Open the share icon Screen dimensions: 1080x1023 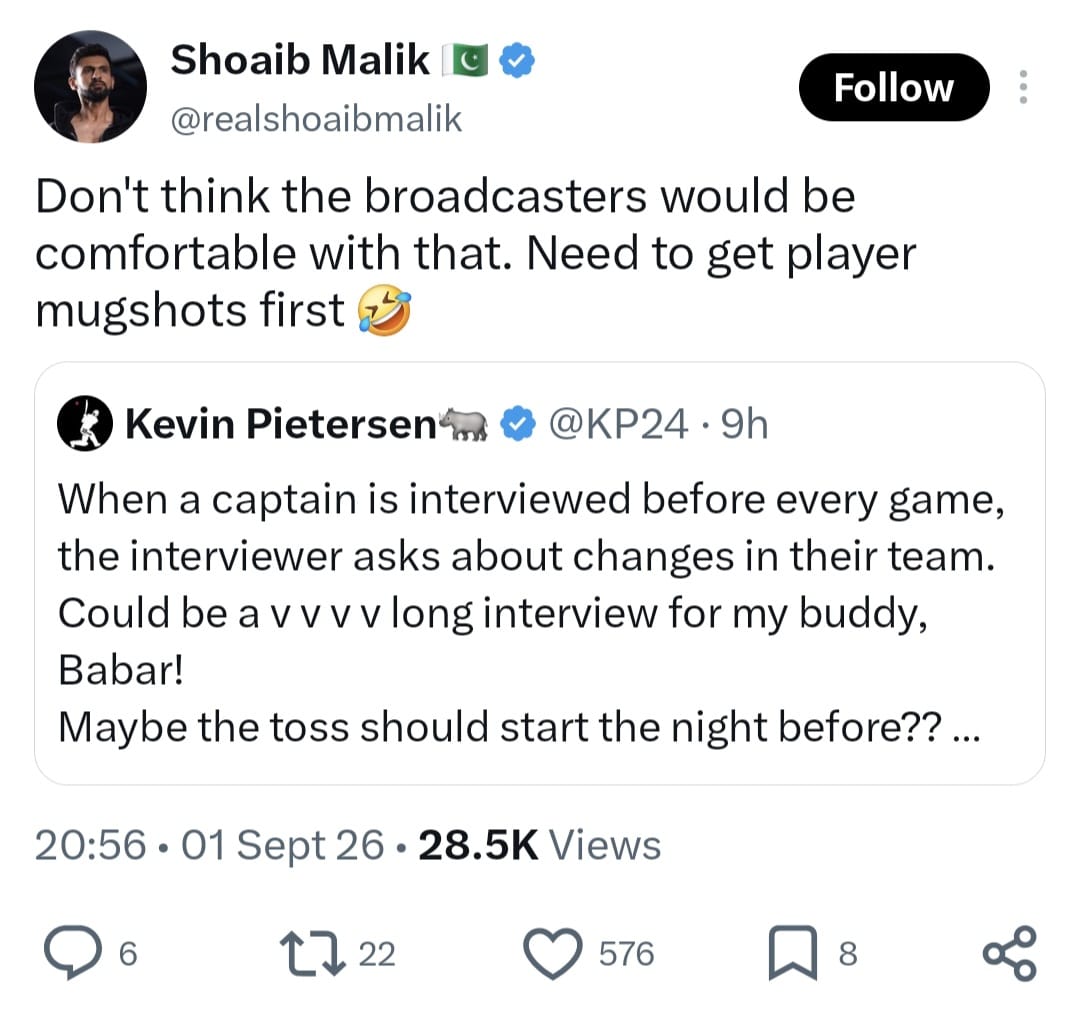click(x=1010, y=953)
